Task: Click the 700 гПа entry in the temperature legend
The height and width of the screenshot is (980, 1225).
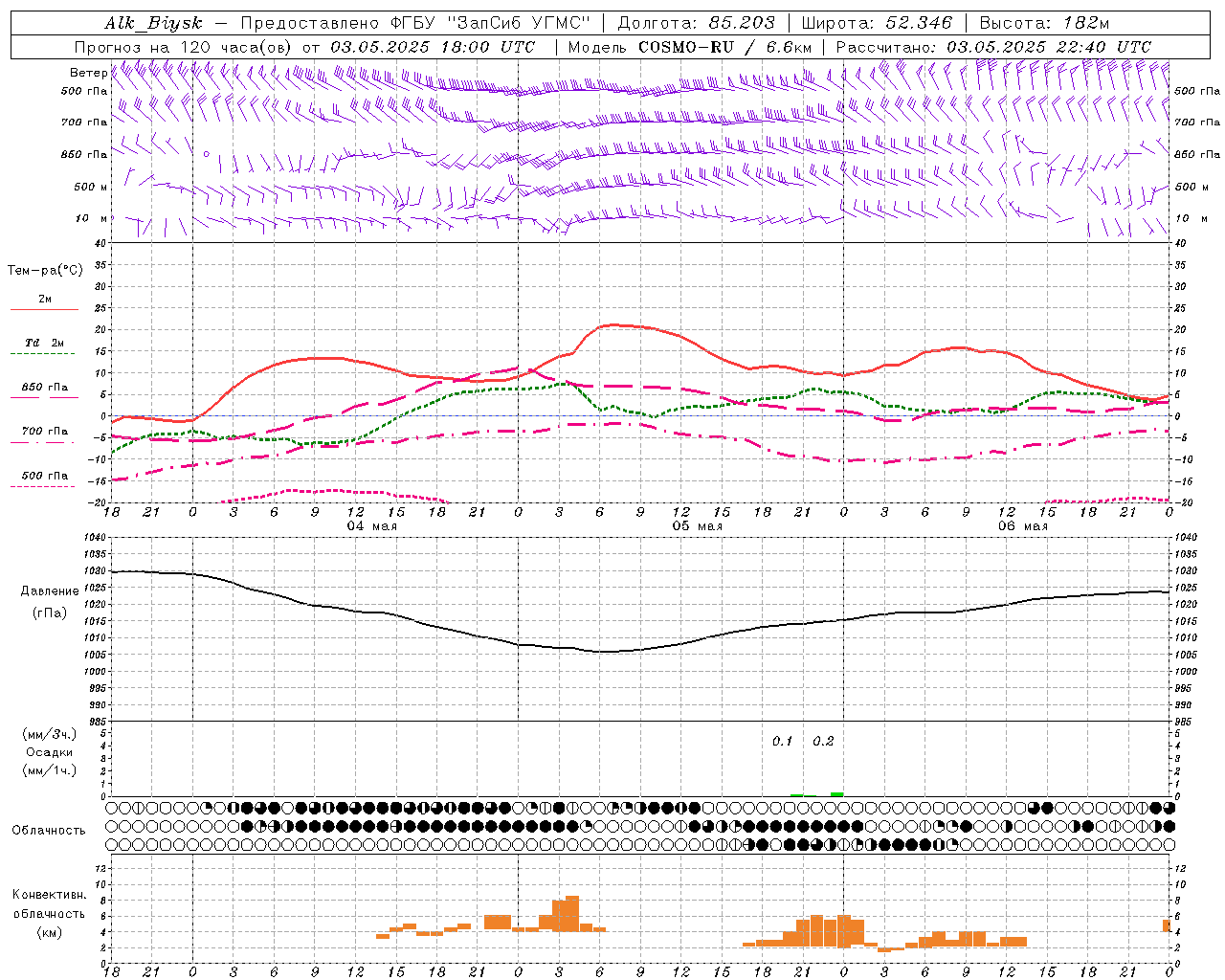Action: pyautogui.click(x=45, y=431)
